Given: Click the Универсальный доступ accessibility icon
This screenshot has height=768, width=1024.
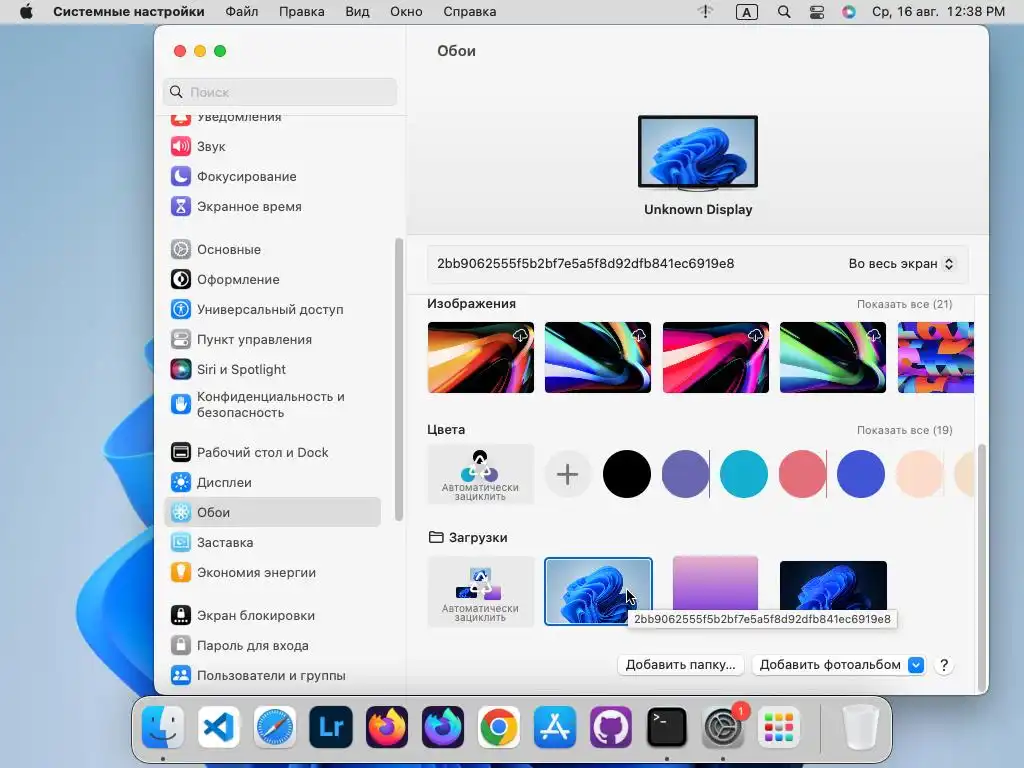Looking at the screenshot, I should coord(181,310).
